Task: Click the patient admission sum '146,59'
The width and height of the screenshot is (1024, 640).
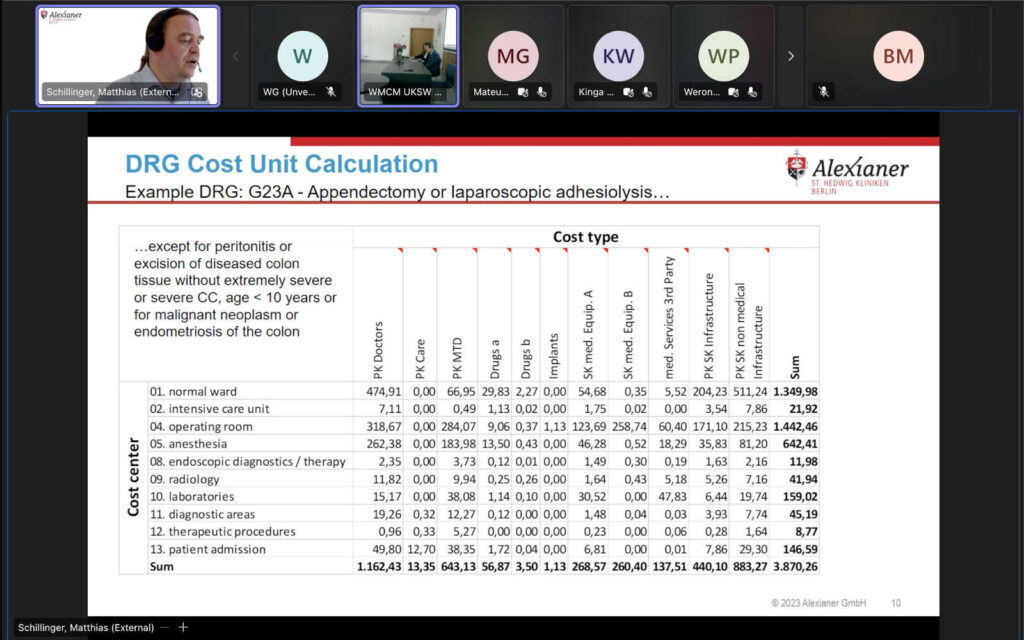Action: [800, 549]
